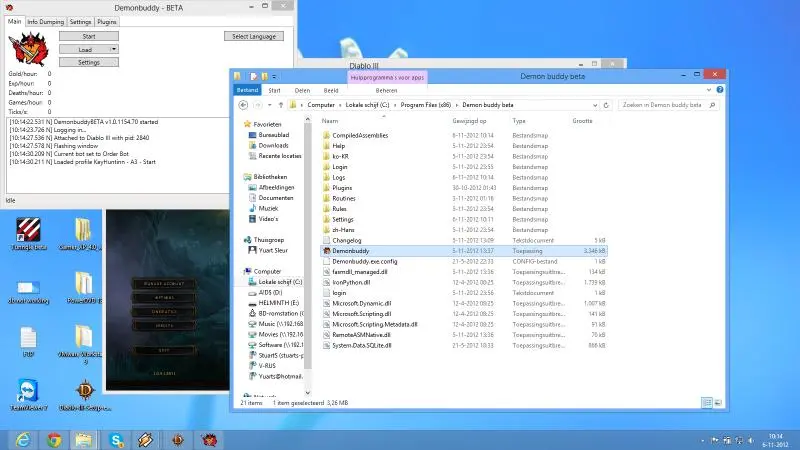Select the Diablo III taskbar icon
Screen dimensions: 800x450
tap(179, 438)
